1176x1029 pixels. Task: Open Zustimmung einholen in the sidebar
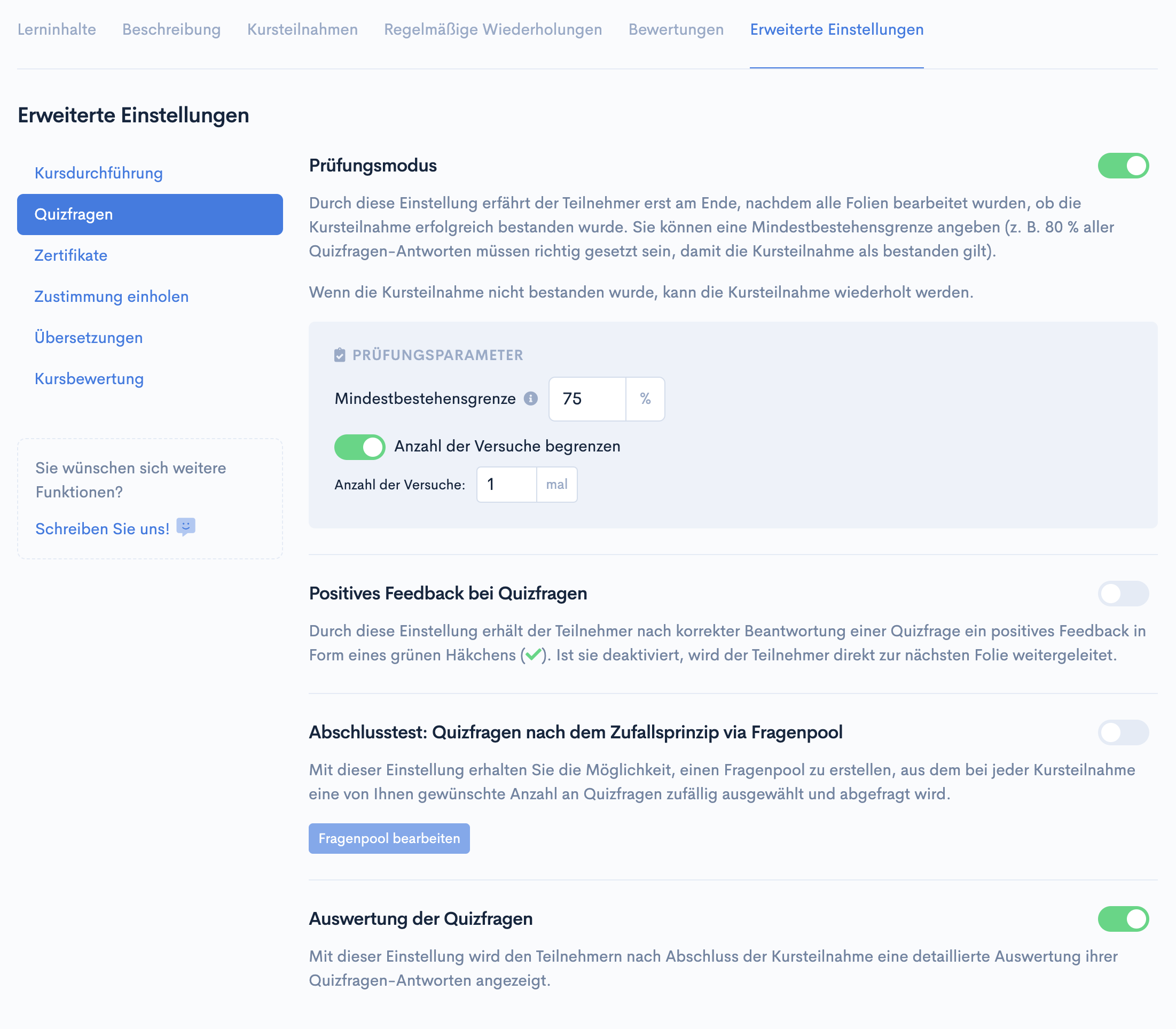(x=111, y=297)
